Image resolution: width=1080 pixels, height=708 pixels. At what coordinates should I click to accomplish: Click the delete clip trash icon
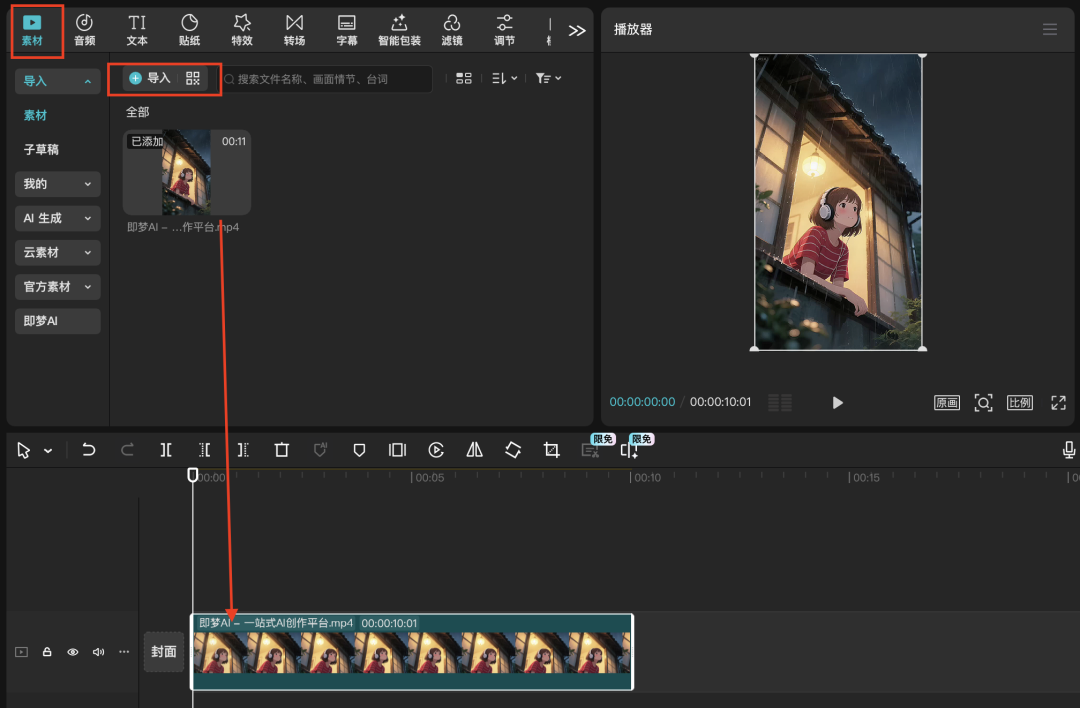[282, 451]
